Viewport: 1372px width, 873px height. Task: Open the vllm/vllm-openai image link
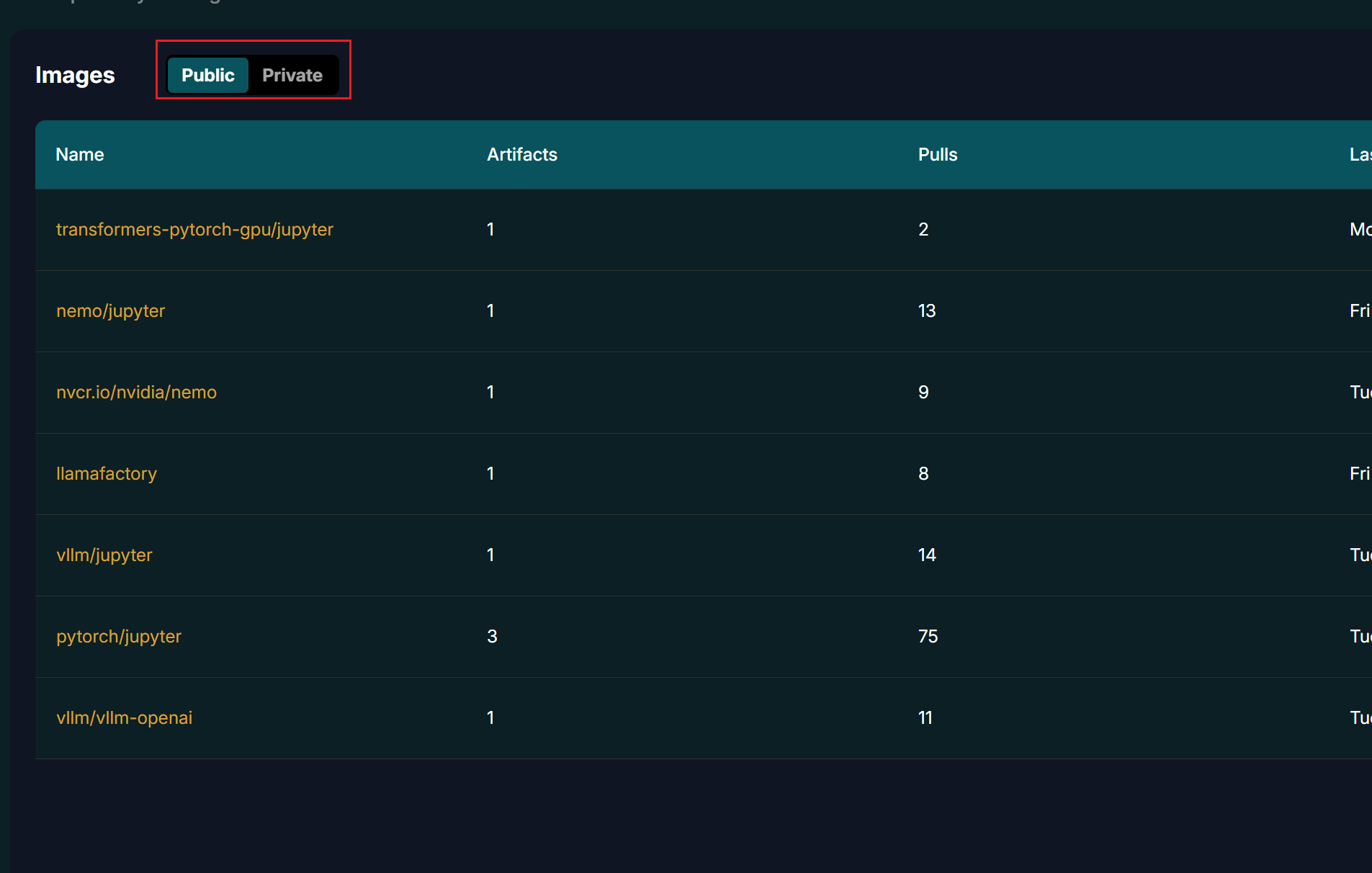pyautogui.click(x=124, y=717)
